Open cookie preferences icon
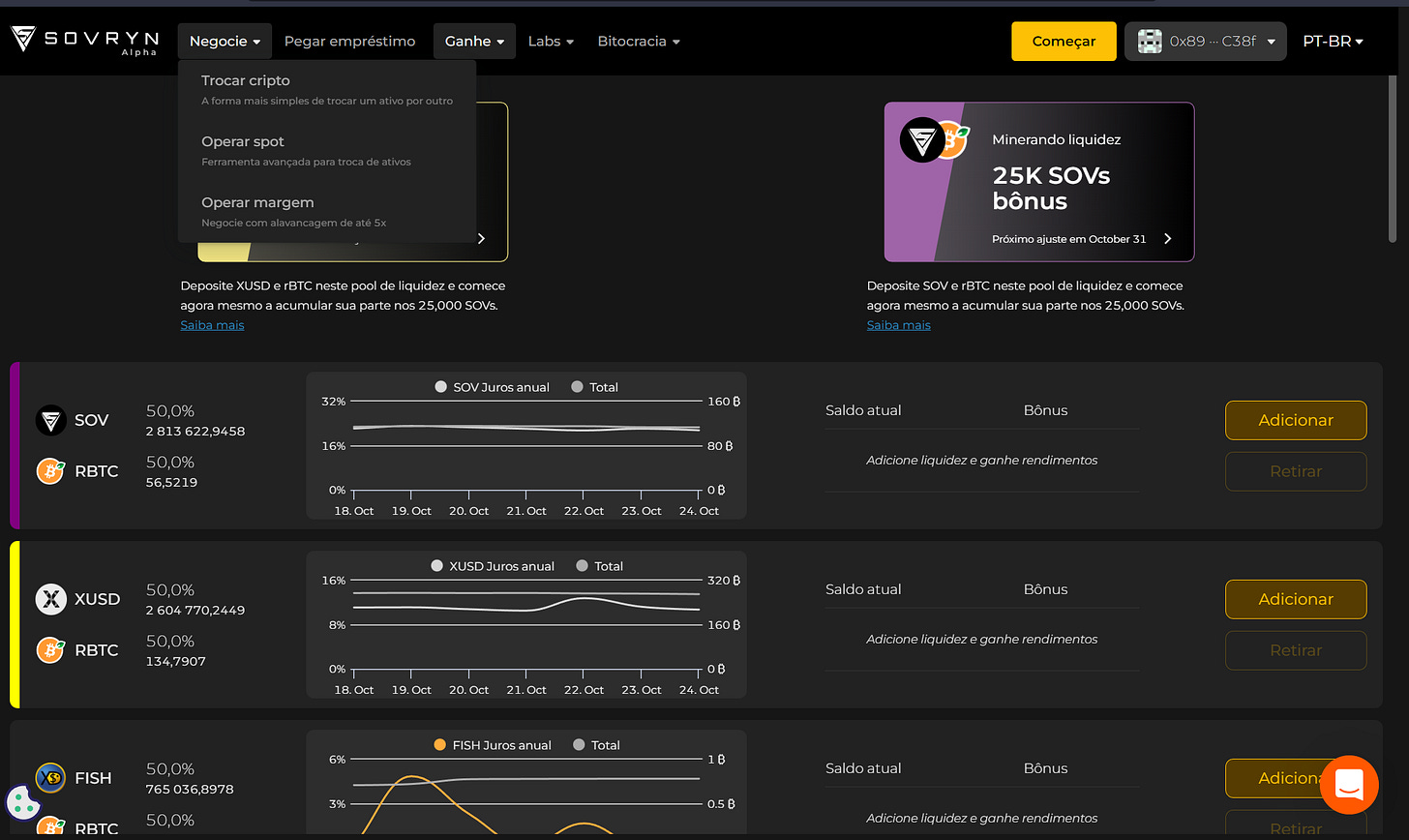 (x=23, y=802)
